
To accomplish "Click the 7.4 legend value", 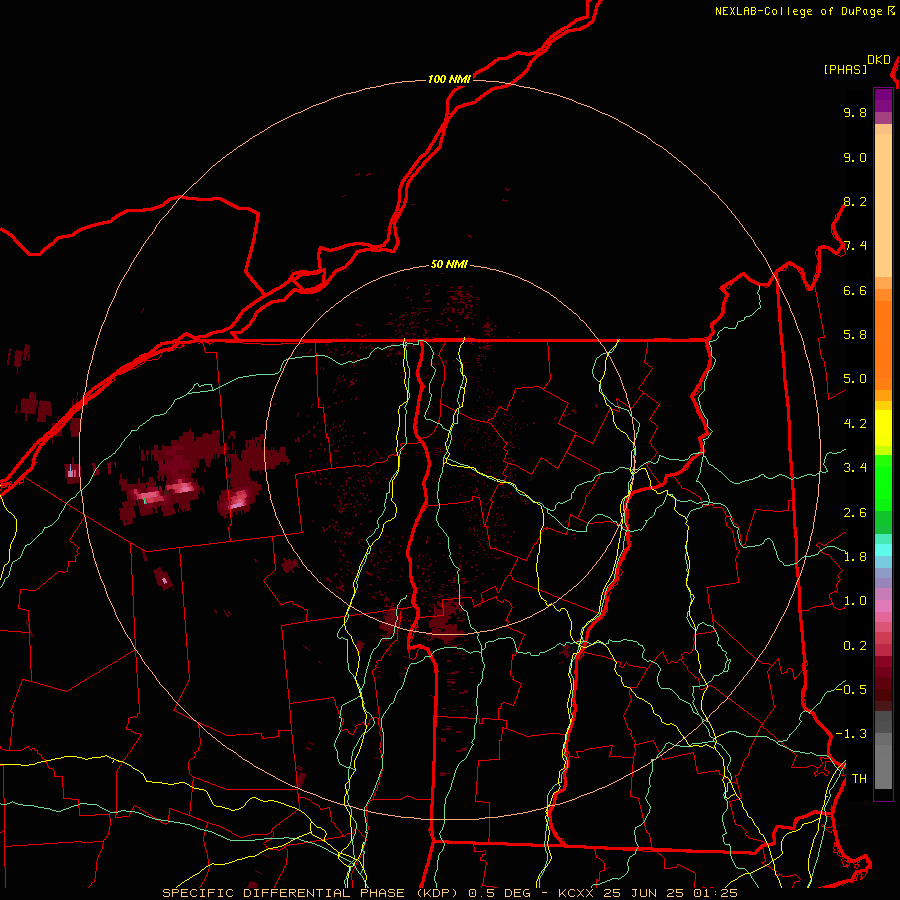I will pyautogui.click(x=855, y=246).
